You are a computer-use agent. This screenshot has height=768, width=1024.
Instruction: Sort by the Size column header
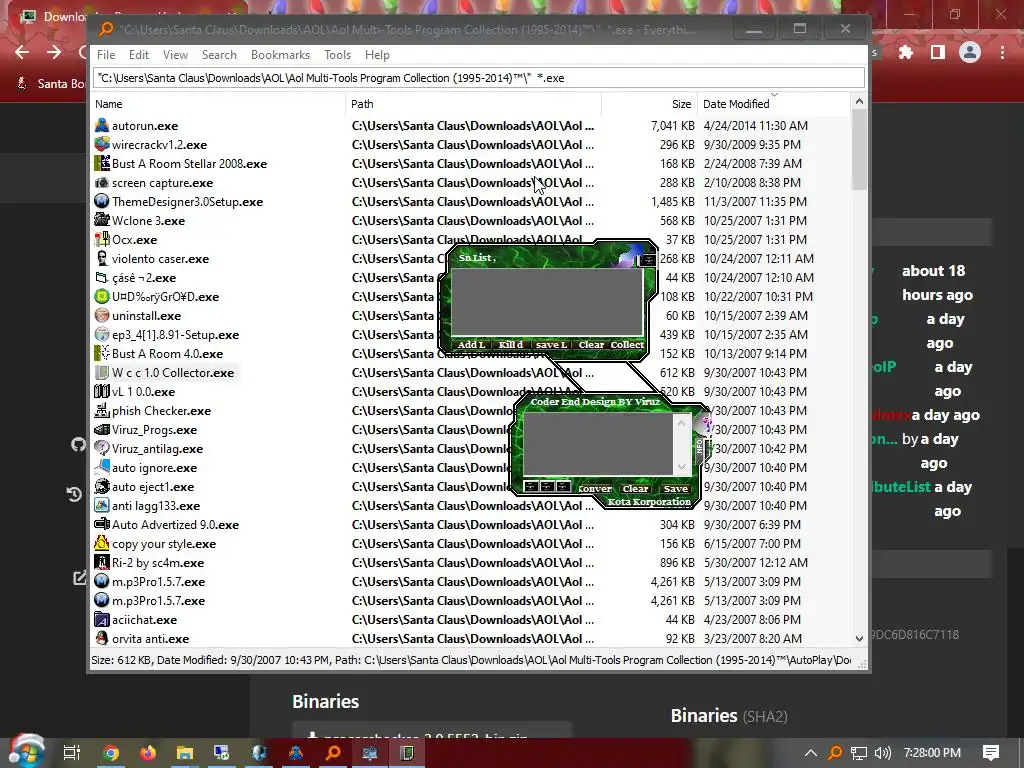coord(649,104)
